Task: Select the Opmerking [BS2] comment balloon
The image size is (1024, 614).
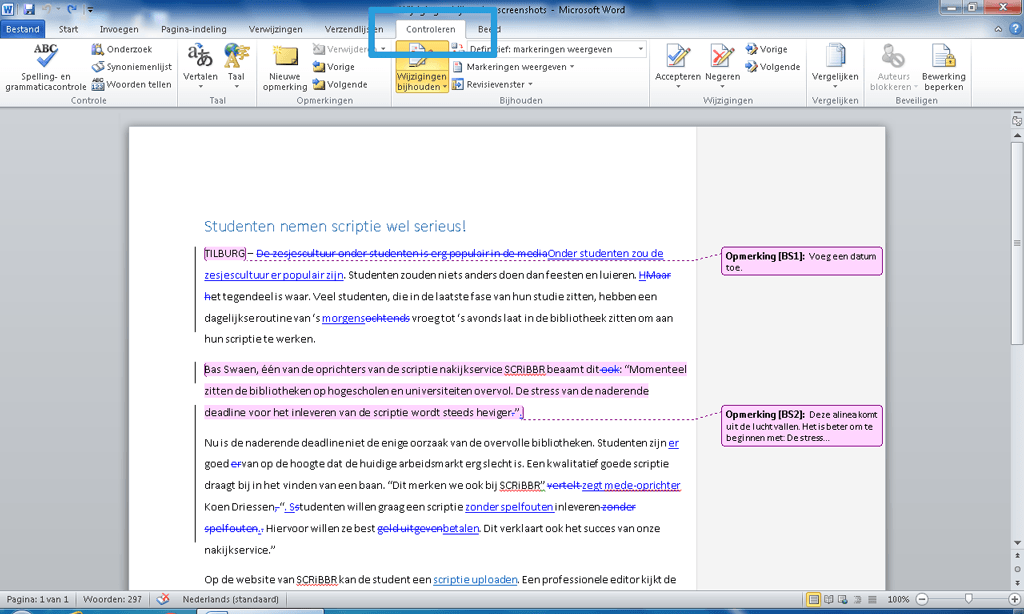Action: (x=801, y=426)
